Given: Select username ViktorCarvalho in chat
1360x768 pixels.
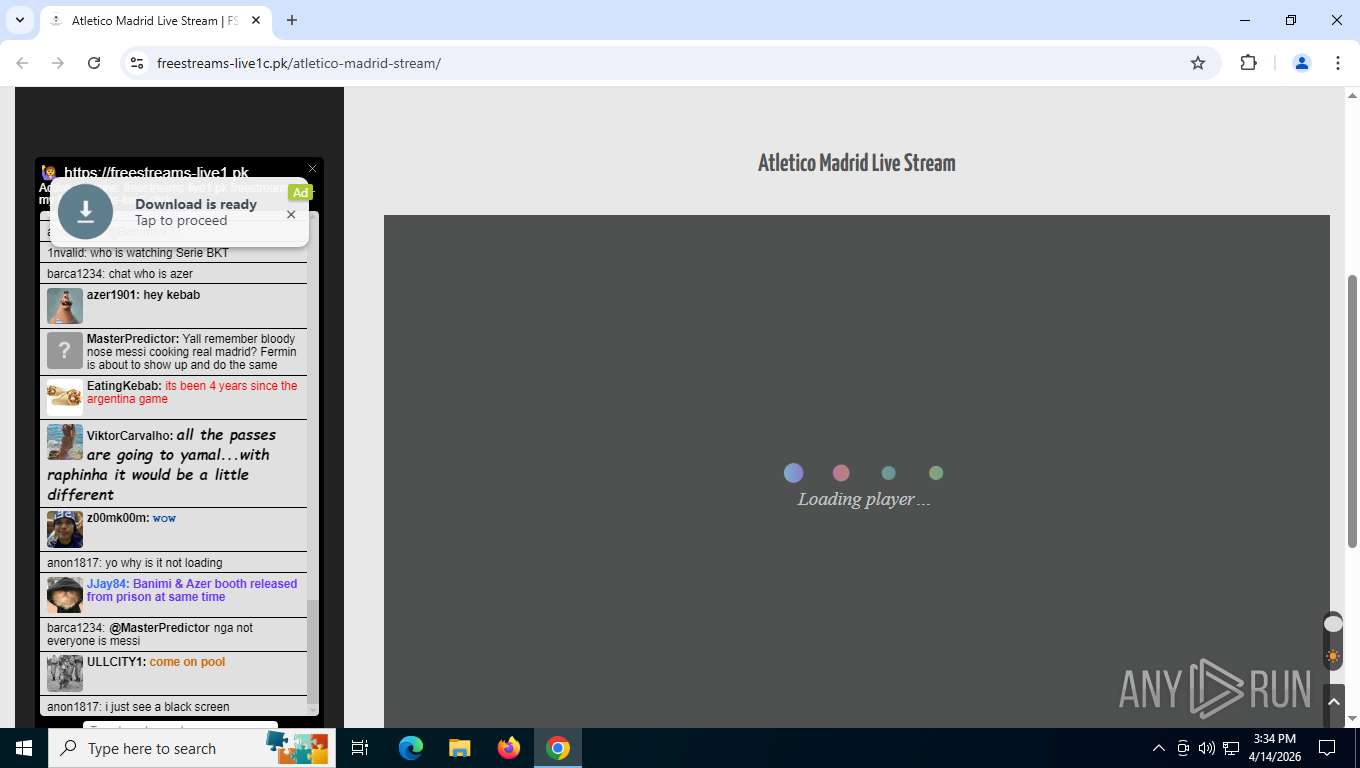Looking at the screenshot, I should [x=130, y=436].
